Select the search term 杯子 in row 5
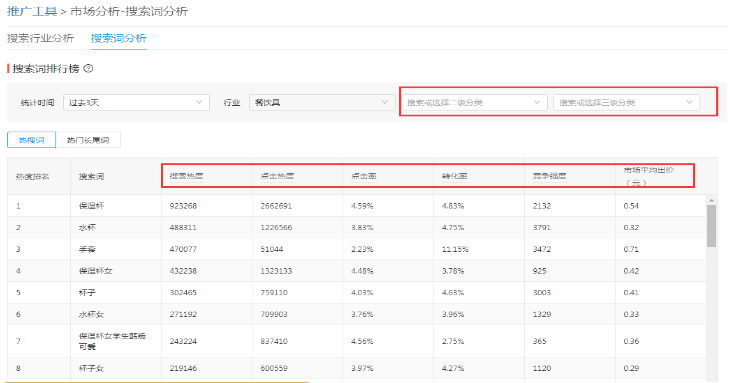 (x=87, y=293)
